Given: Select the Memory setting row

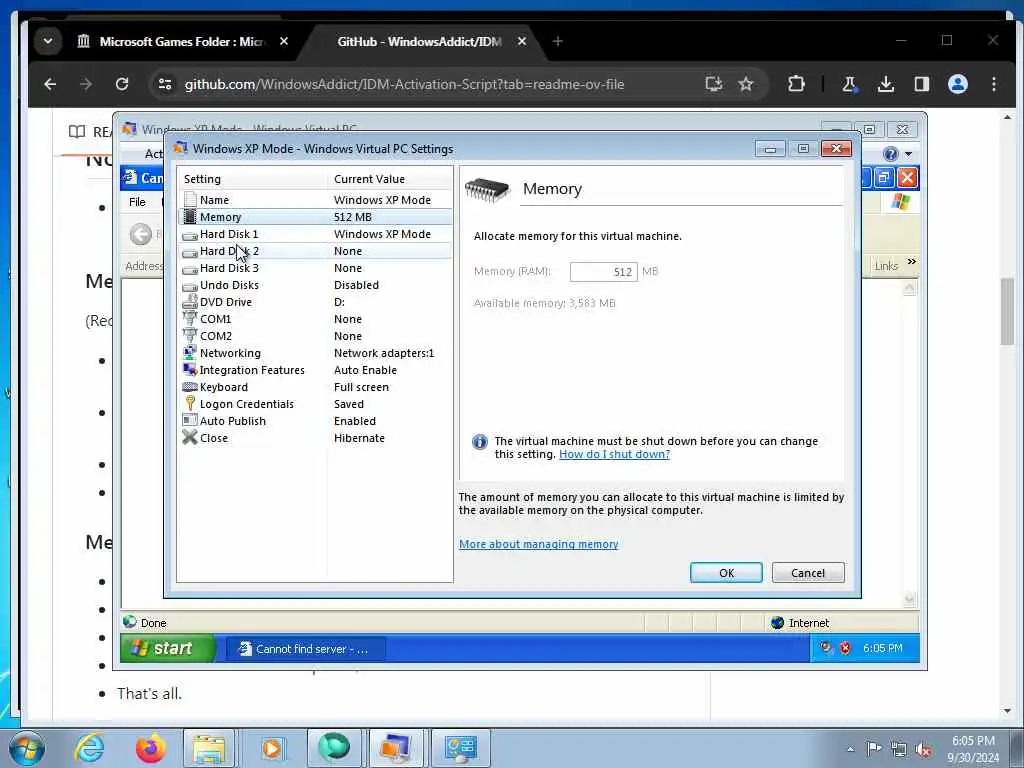Looking at the screenshot, I should tap(315, 217).
